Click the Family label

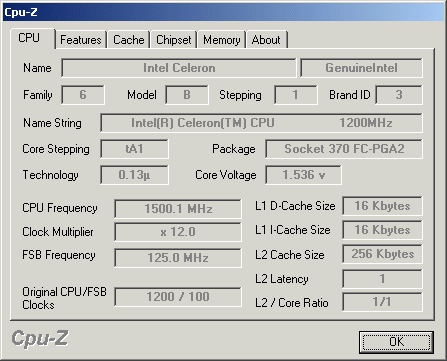(x=38, y=95)
